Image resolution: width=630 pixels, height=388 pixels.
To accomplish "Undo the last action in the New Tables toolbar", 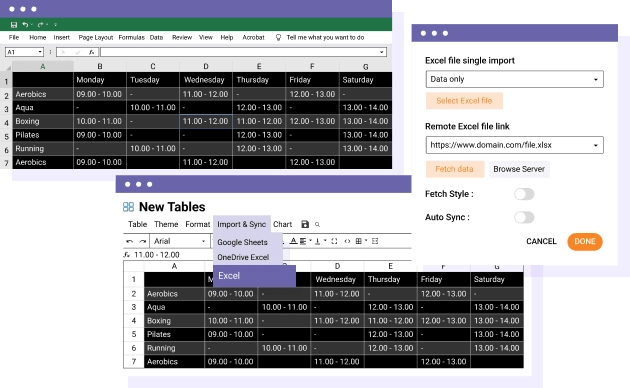I will pyautogui.click(x=129, y=241).
